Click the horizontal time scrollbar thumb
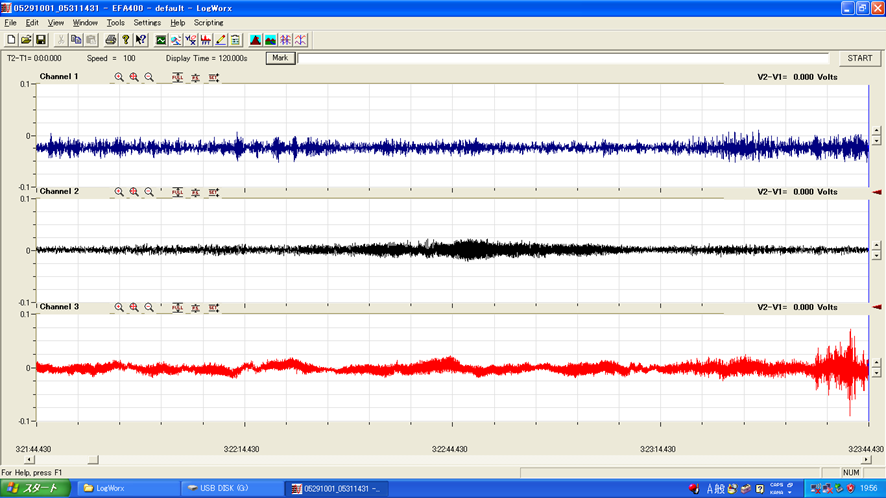Image resolution: width=886 pixels, height=498 pixels. [94, 460]
